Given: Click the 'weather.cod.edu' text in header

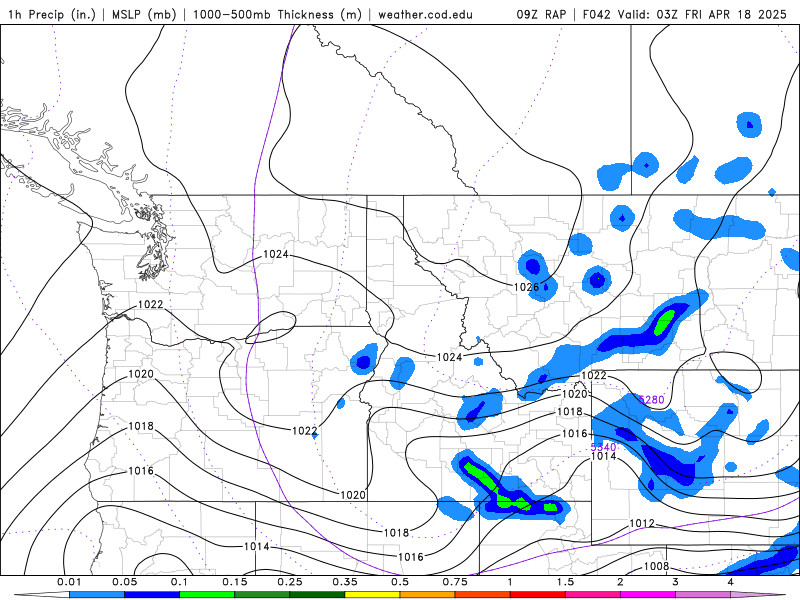Looking at the screenshot, I should (x=425, y=15).
